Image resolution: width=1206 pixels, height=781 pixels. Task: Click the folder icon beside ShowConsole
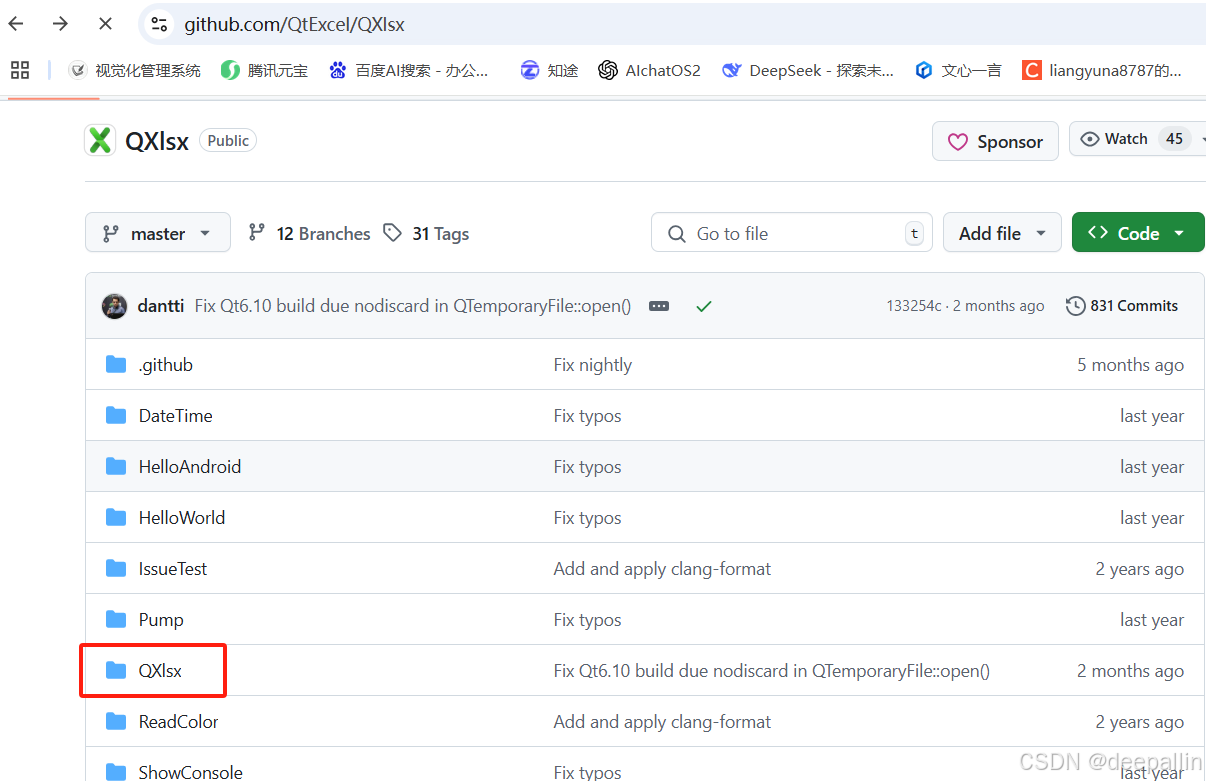tap(116, 772)
